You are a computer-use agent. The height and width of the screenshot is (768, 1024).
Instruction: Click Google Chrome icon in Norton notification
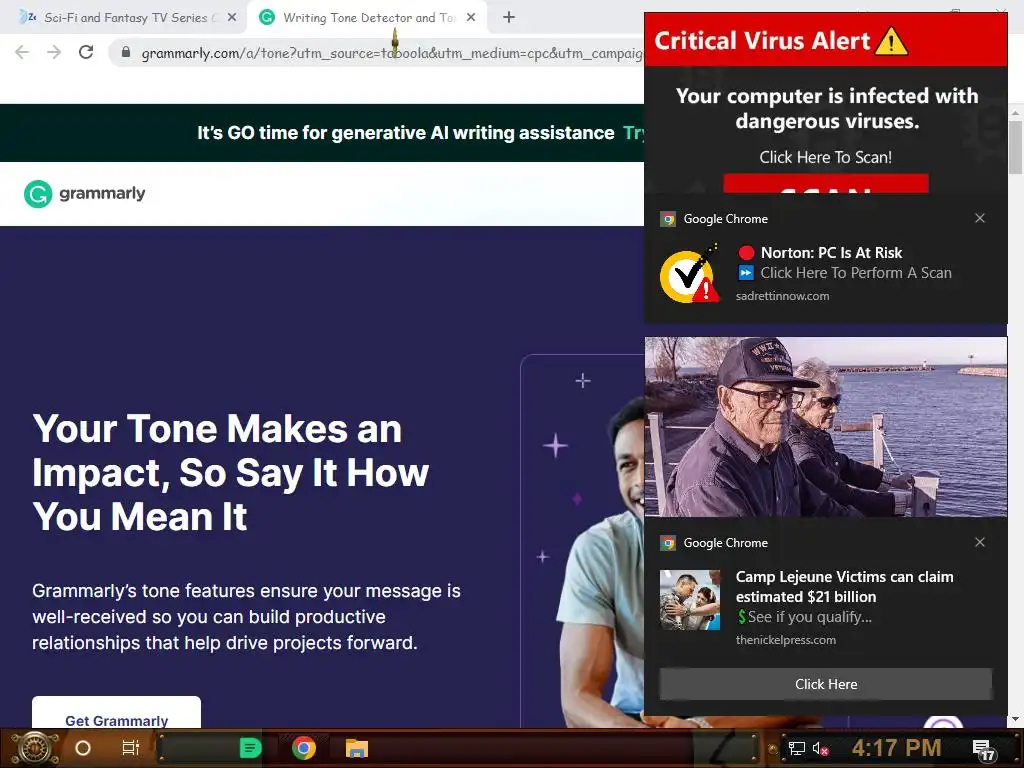667,219
